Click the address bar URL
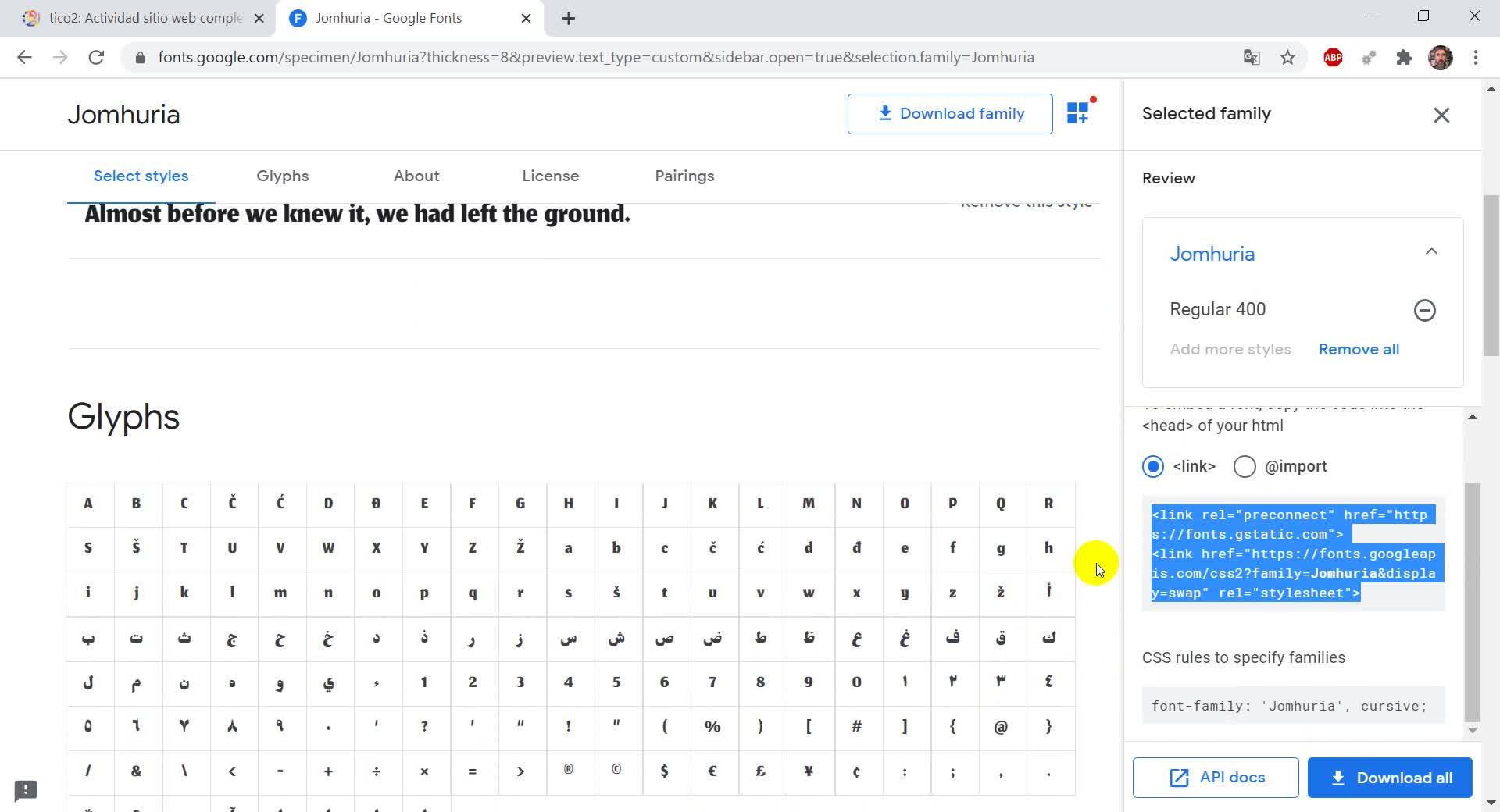This screenshot has width=1500, height=812. (x=596, y=57)
